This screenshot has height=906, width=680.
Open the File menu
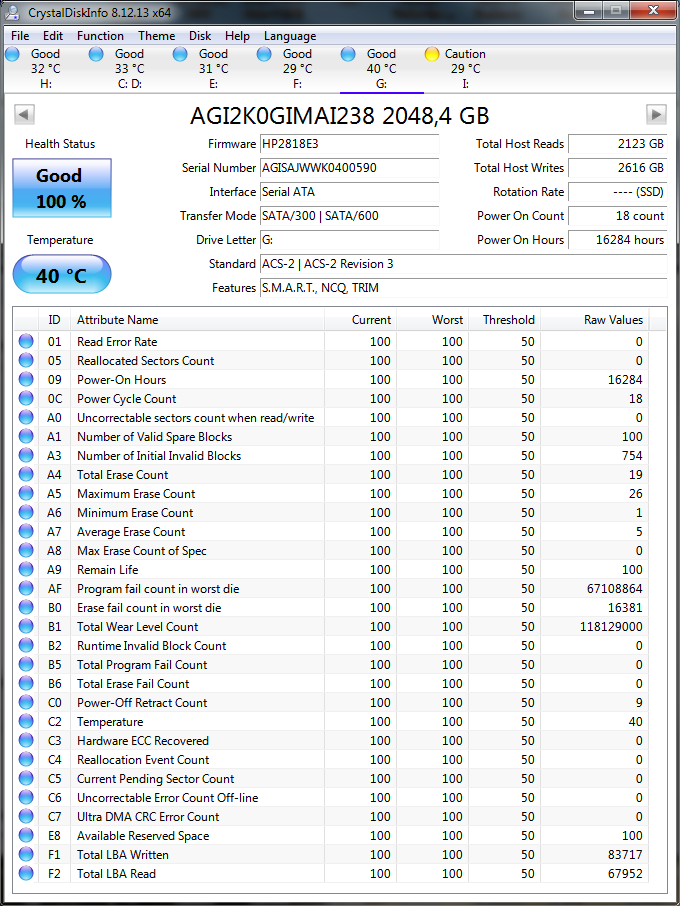click(20, 36)
